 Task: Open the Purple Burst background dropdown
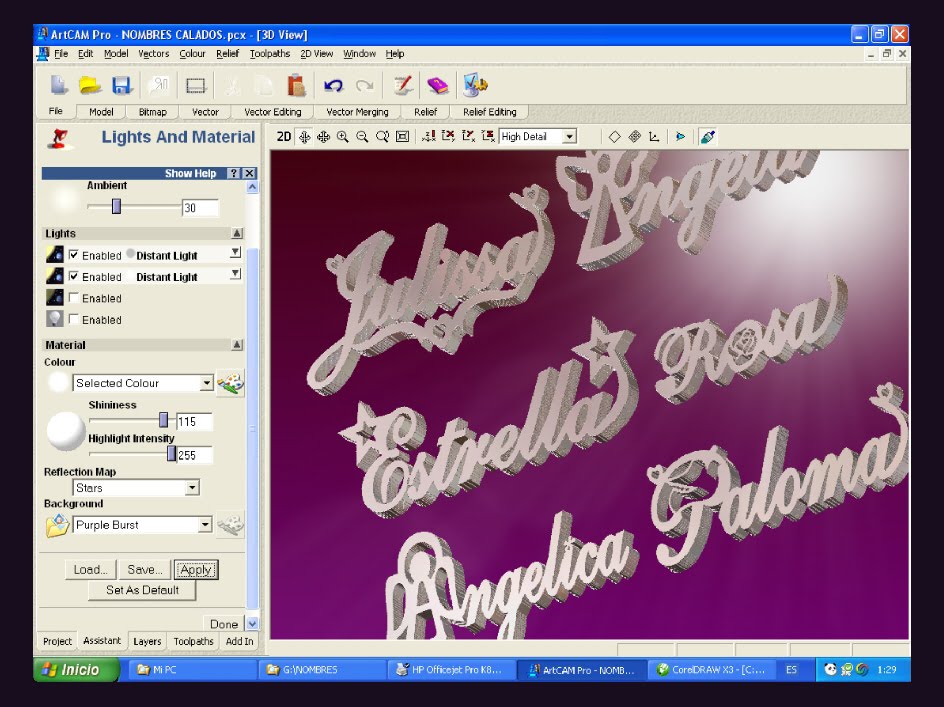[205, 525]
